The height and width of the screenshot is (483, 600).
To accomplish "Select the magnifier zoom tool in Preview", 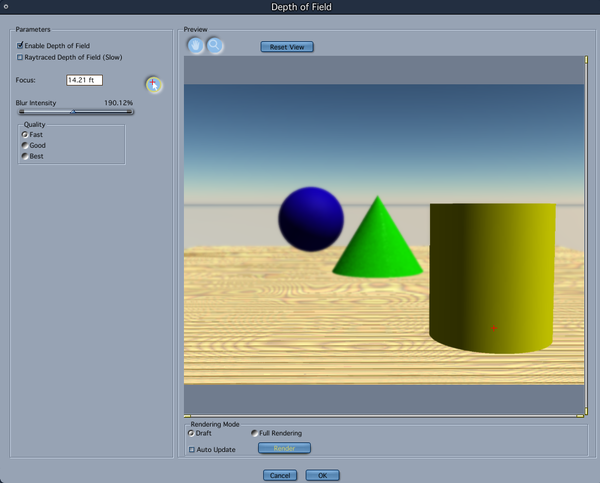I will click(x=215, y=46).
